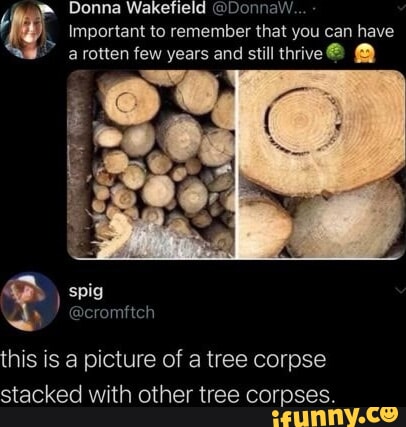Screen dimensions: 406x427
Task: Open the spig display name
Action: pyautogui.click(x=86, y=292)
